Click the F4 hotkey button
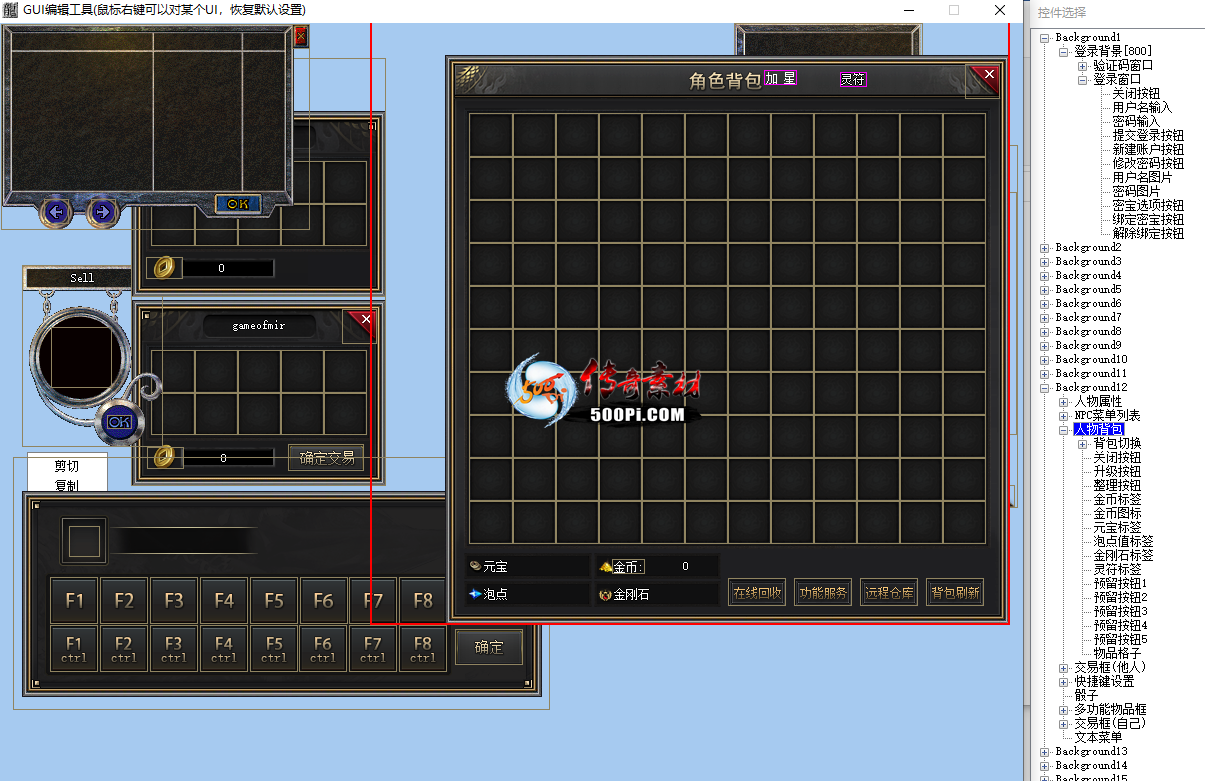This screenshot has height=781, width=1205. tap(224, 601)
